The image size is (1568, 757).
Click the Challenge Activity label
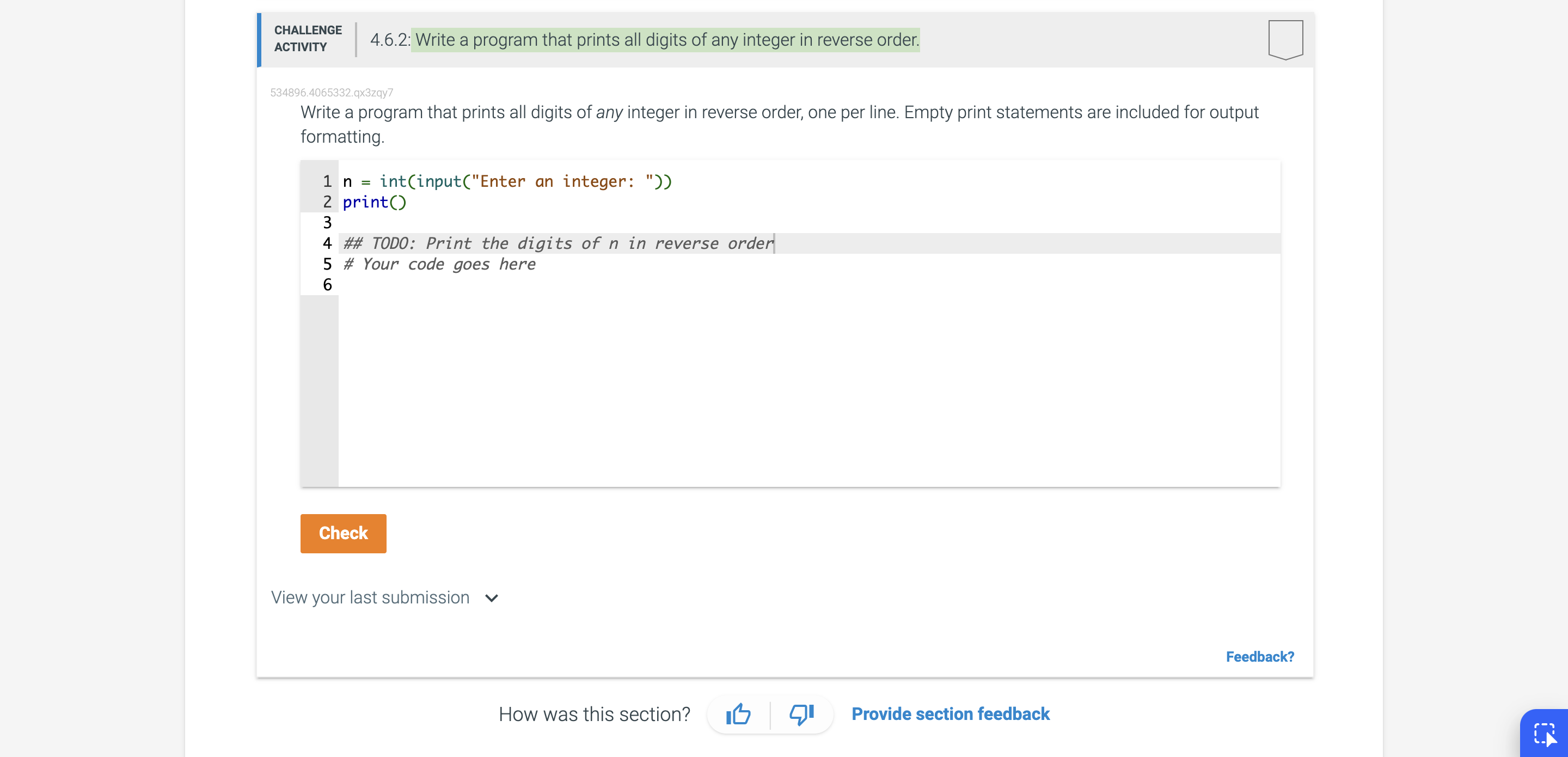tap(308, 38)
